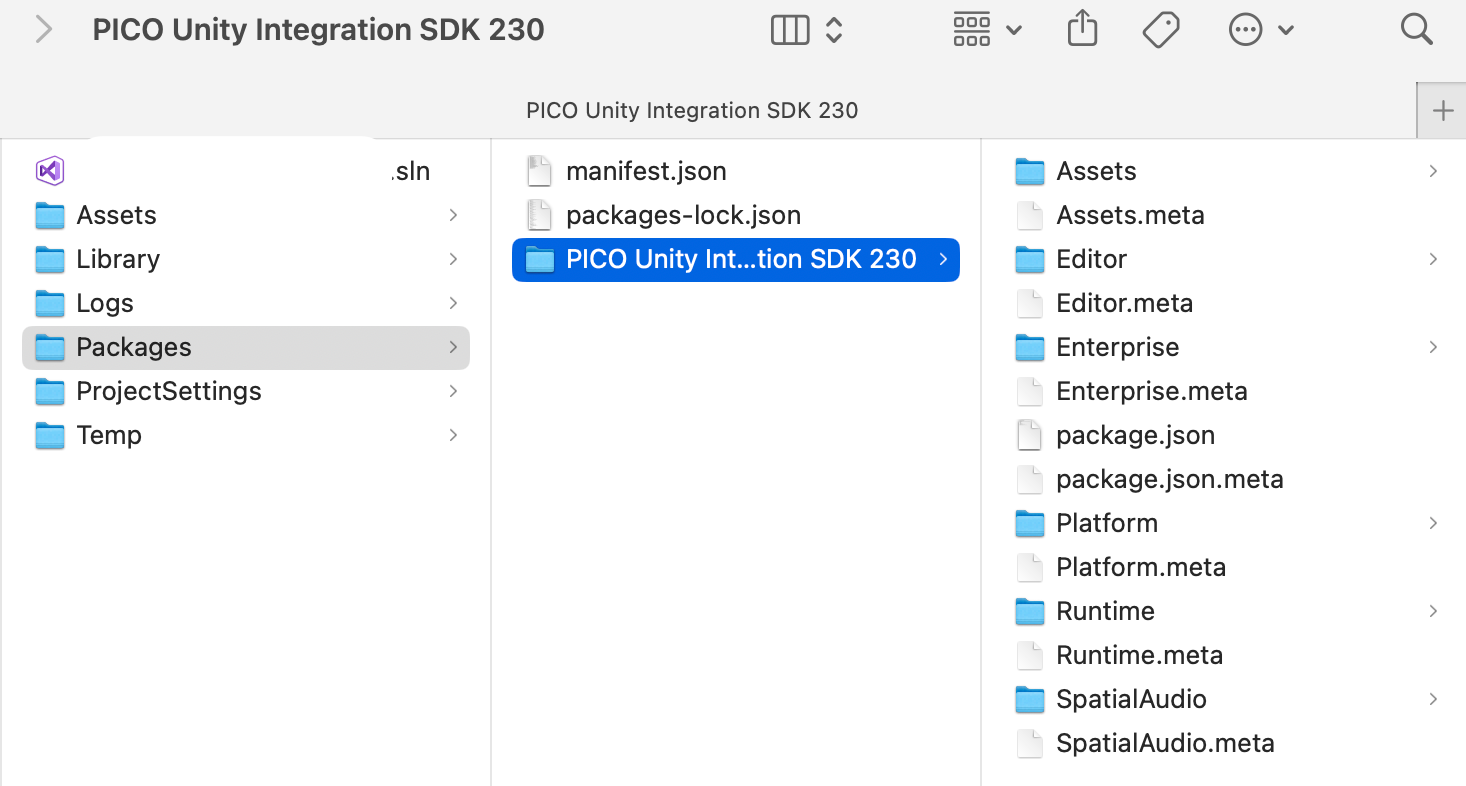
Task: Expand the Library folder chevron
Action: 454,259
